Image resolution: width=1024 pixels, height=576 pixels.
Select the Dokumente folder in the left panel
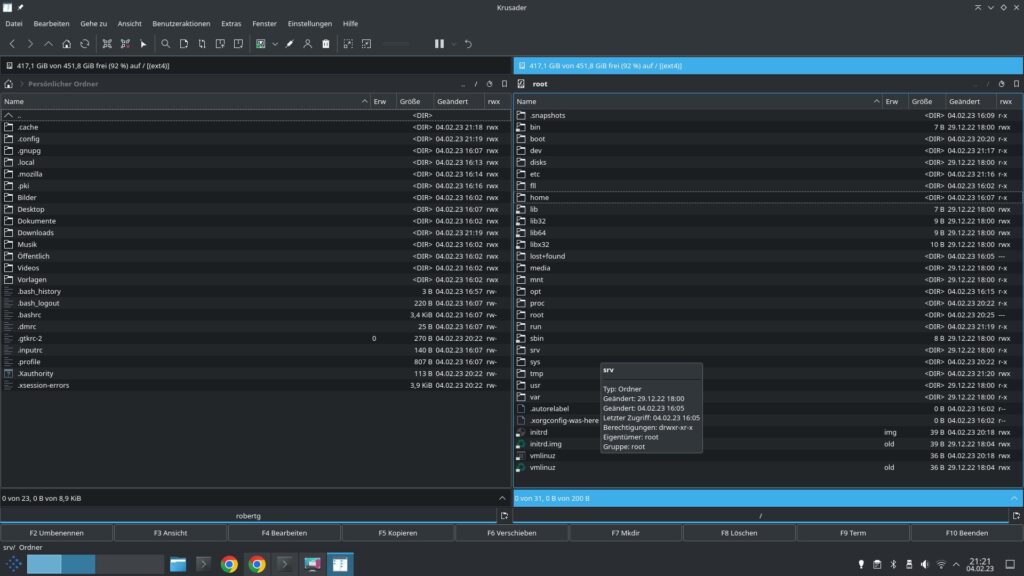pos(255,221)
